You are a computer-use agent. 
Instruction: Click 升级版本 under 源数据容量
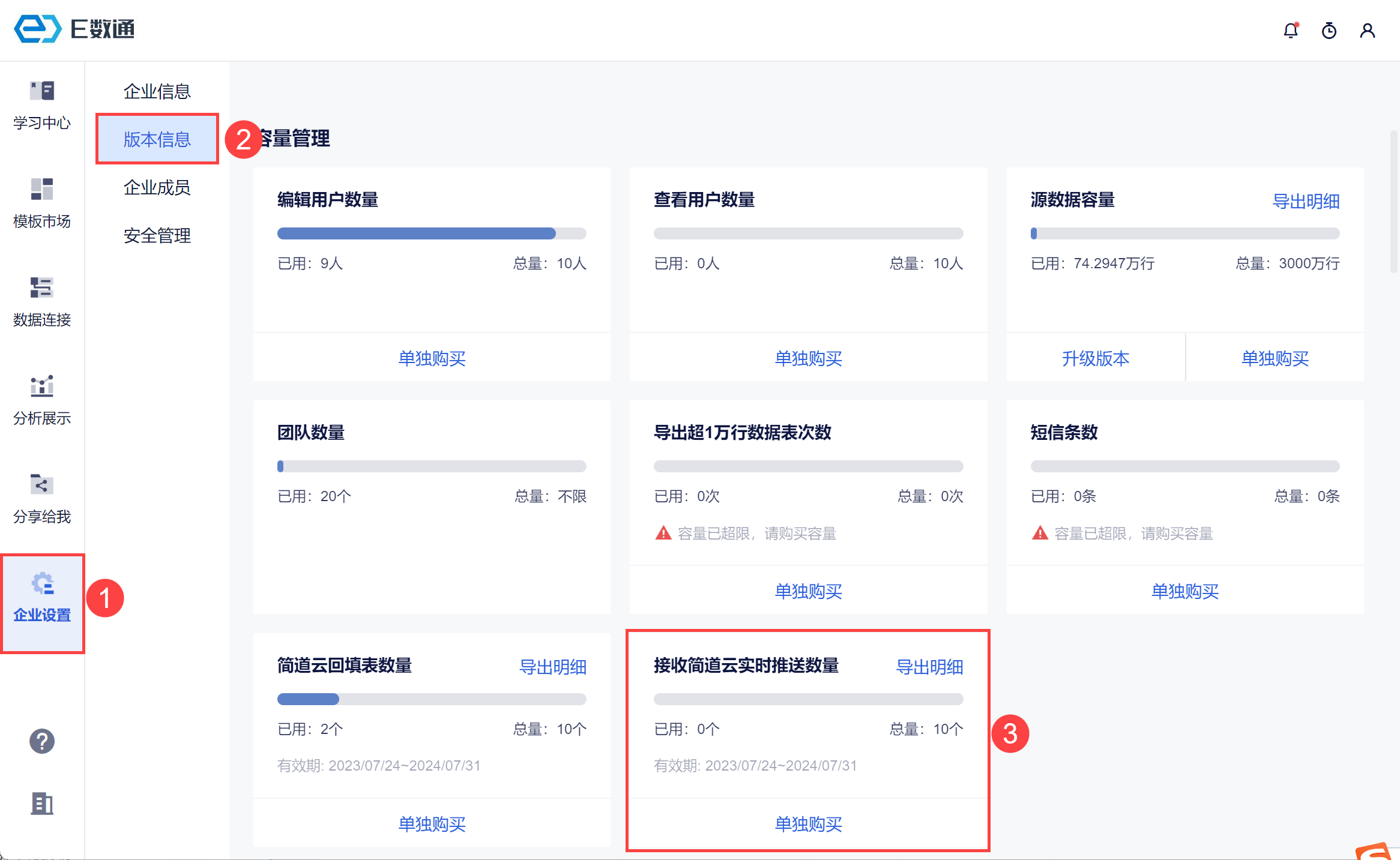[x=1096, y=358]
